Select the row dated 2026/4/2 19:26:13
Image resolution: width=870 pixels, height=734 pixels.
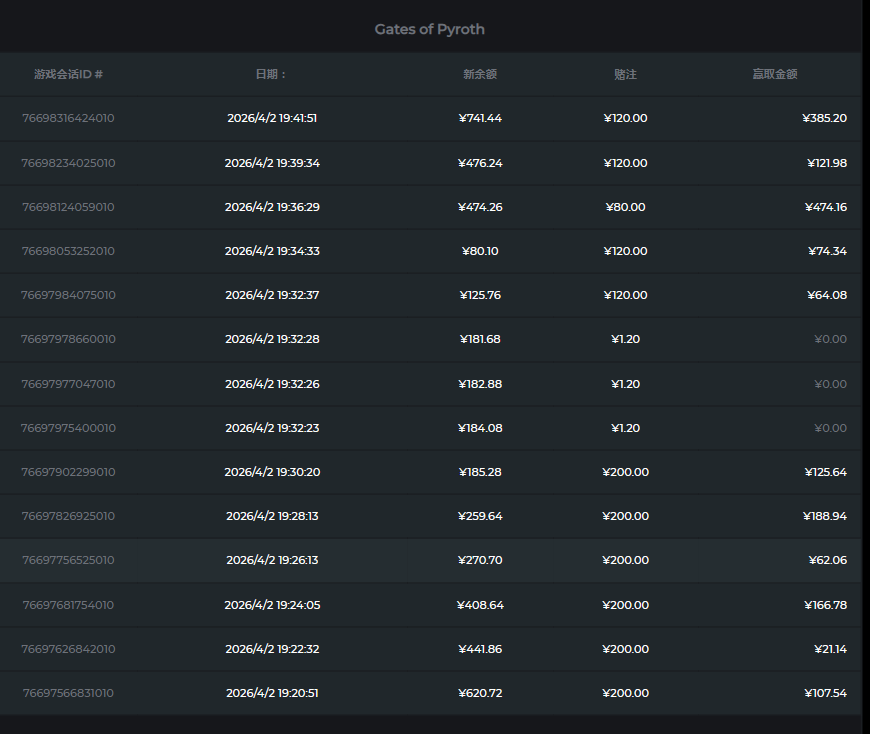272,560
